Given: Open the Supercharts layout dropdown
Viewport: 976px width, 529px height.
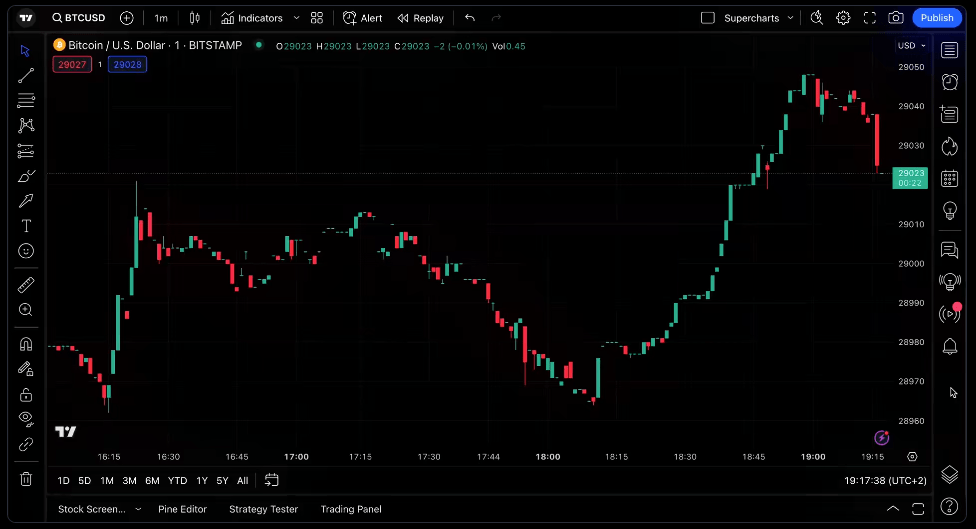Looking at the screenshot, I should [x=759, y=18].
